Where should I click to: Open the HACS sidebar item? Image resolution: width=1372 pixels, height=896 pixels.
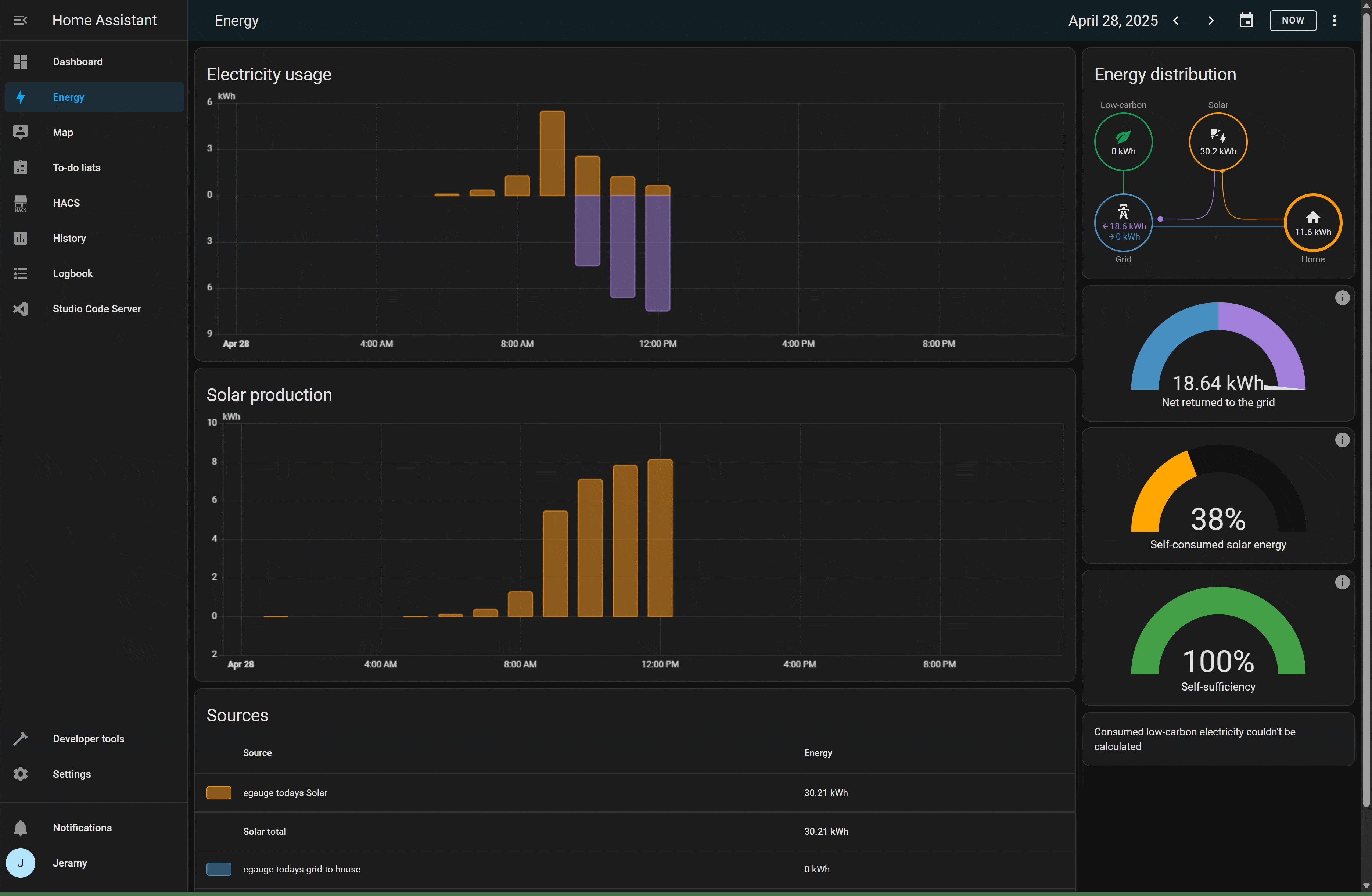click(66, 203)
